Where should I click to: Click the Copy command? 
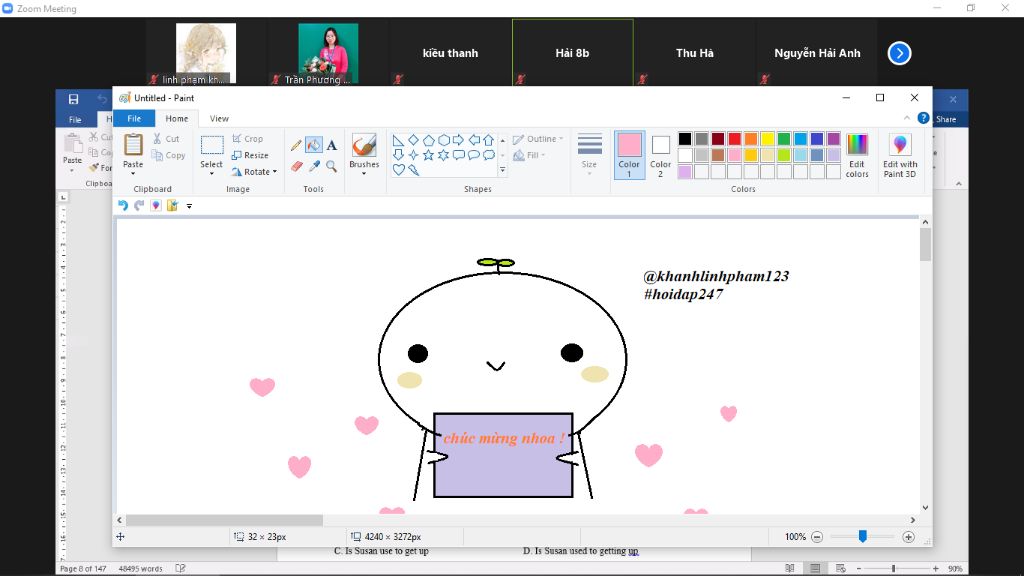(x=168, y=155)
